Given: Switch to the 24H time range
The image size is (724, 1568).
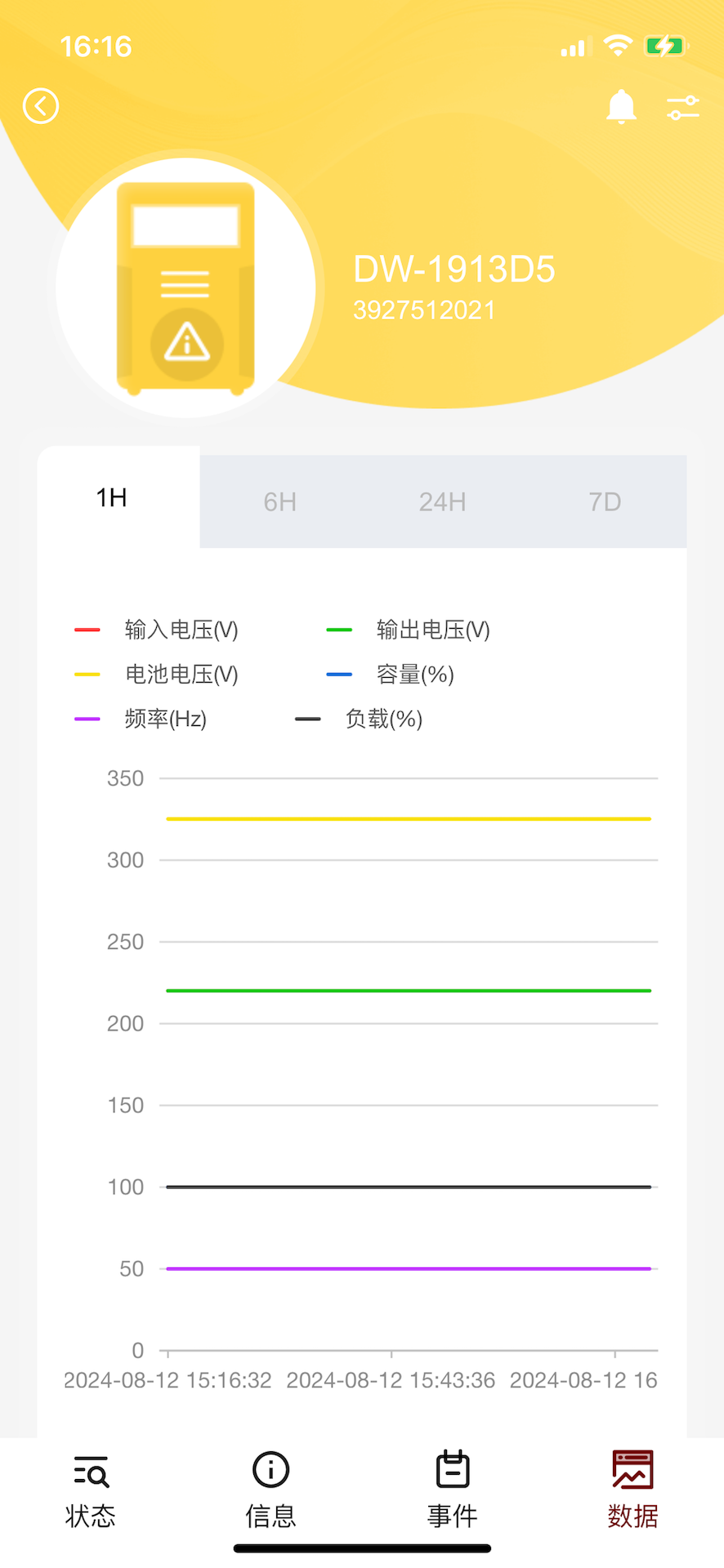Looking at the screenshot, I should 442,501.
